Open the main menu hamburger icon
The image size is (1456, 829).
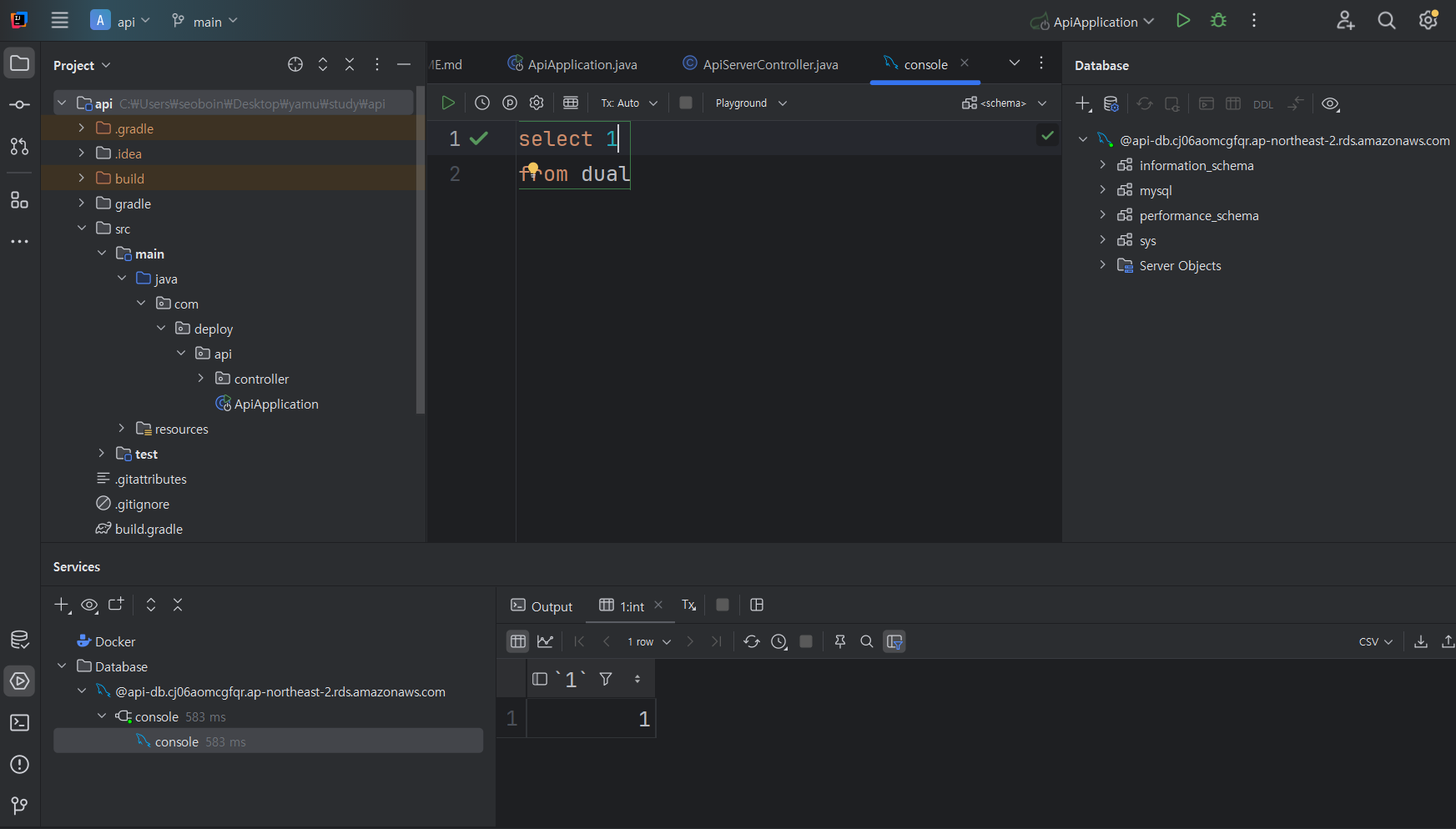[59, 21]
